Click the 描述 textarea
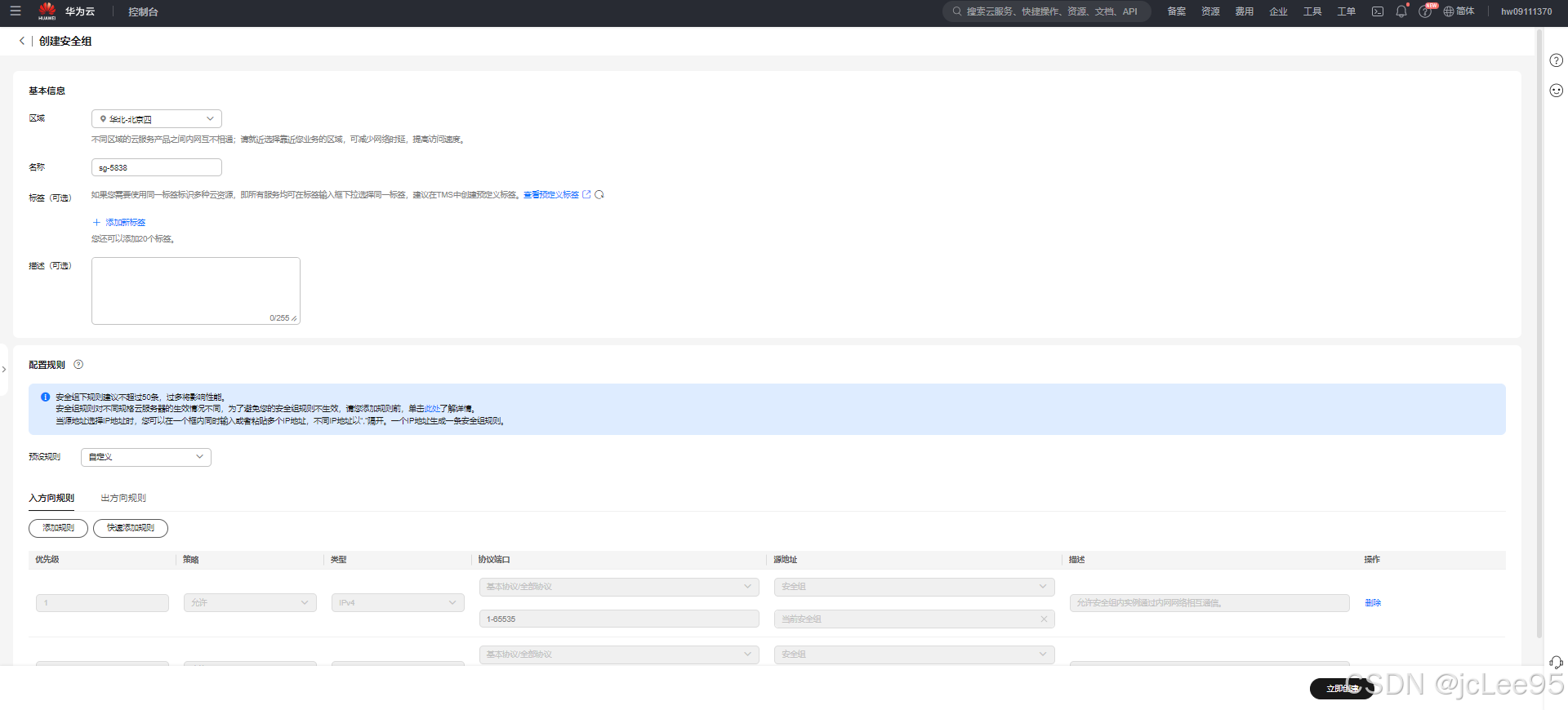The height and width of the screenshot is (710, 1568). pyautogui.click(x=196, y=291)
